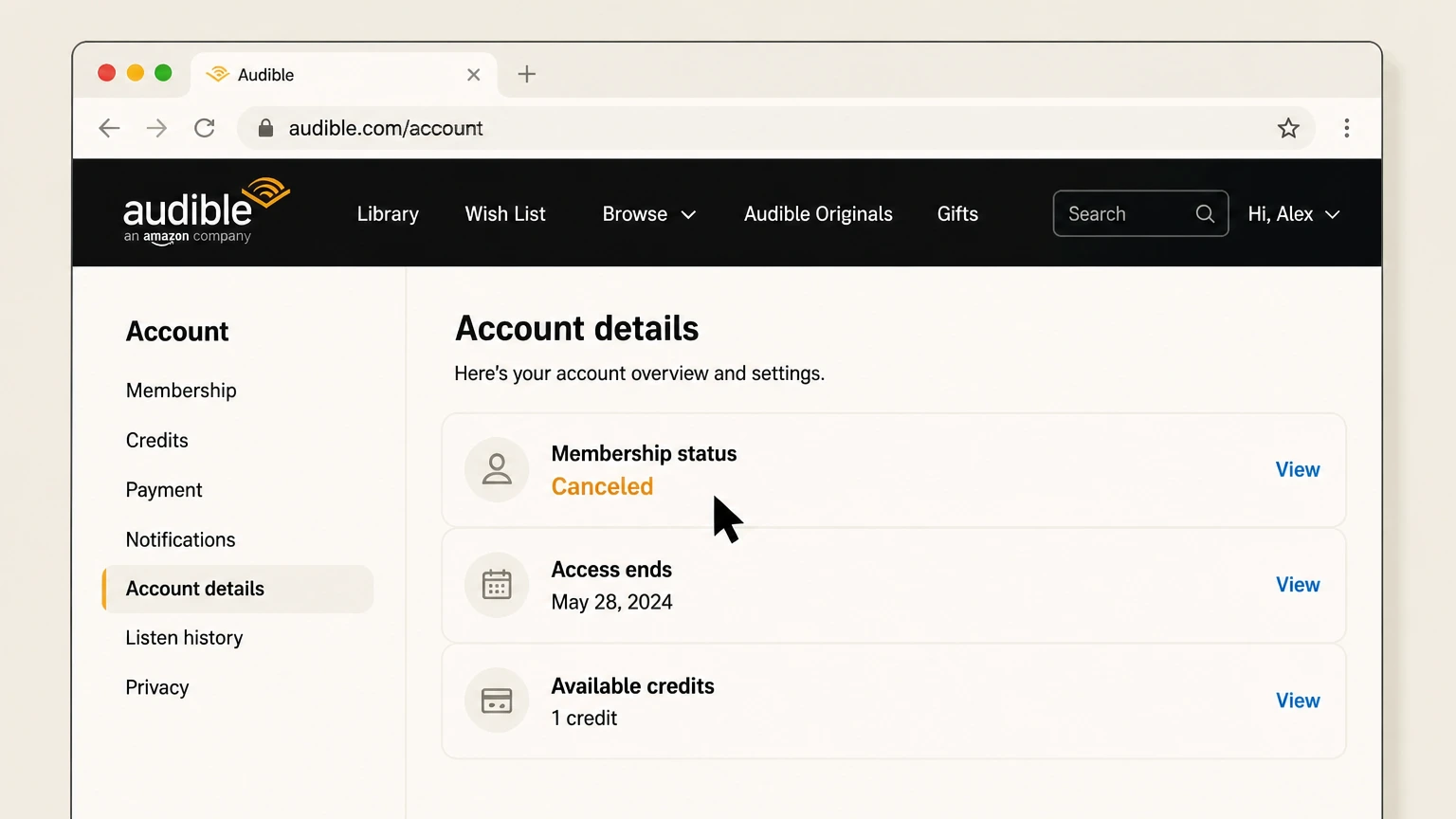Go to Audible Originals
1456x819 pixels.
click(x=818, y=214)
